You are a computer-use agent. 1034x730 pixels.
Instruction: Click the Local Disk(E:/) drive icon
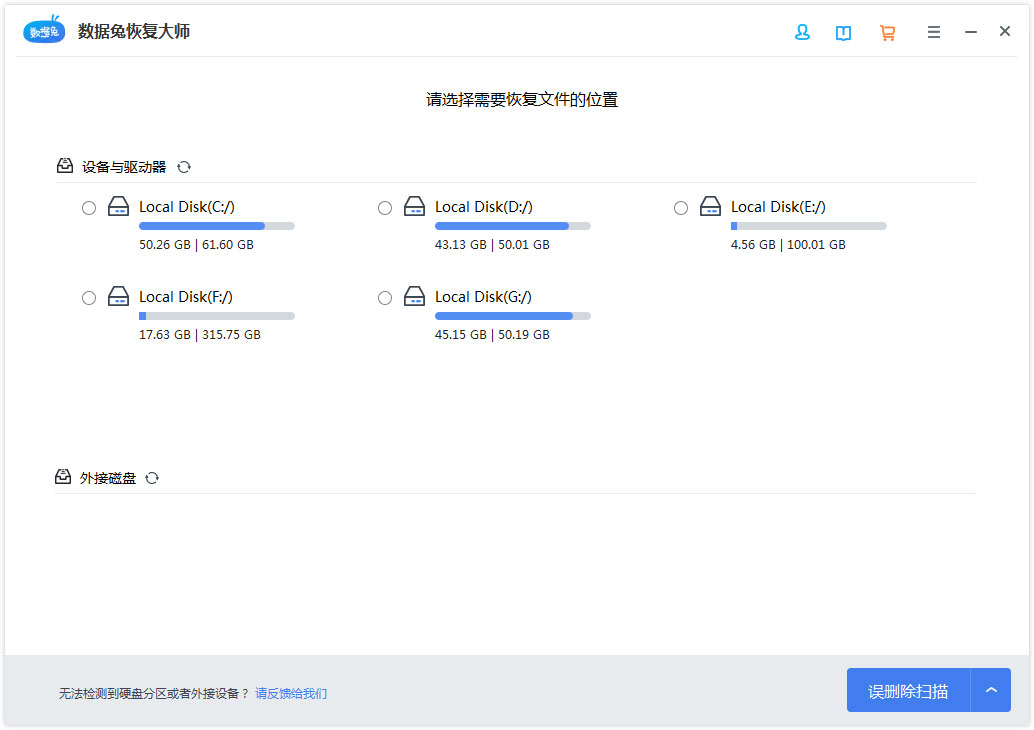pyautogui.click(x=711, y=207)
